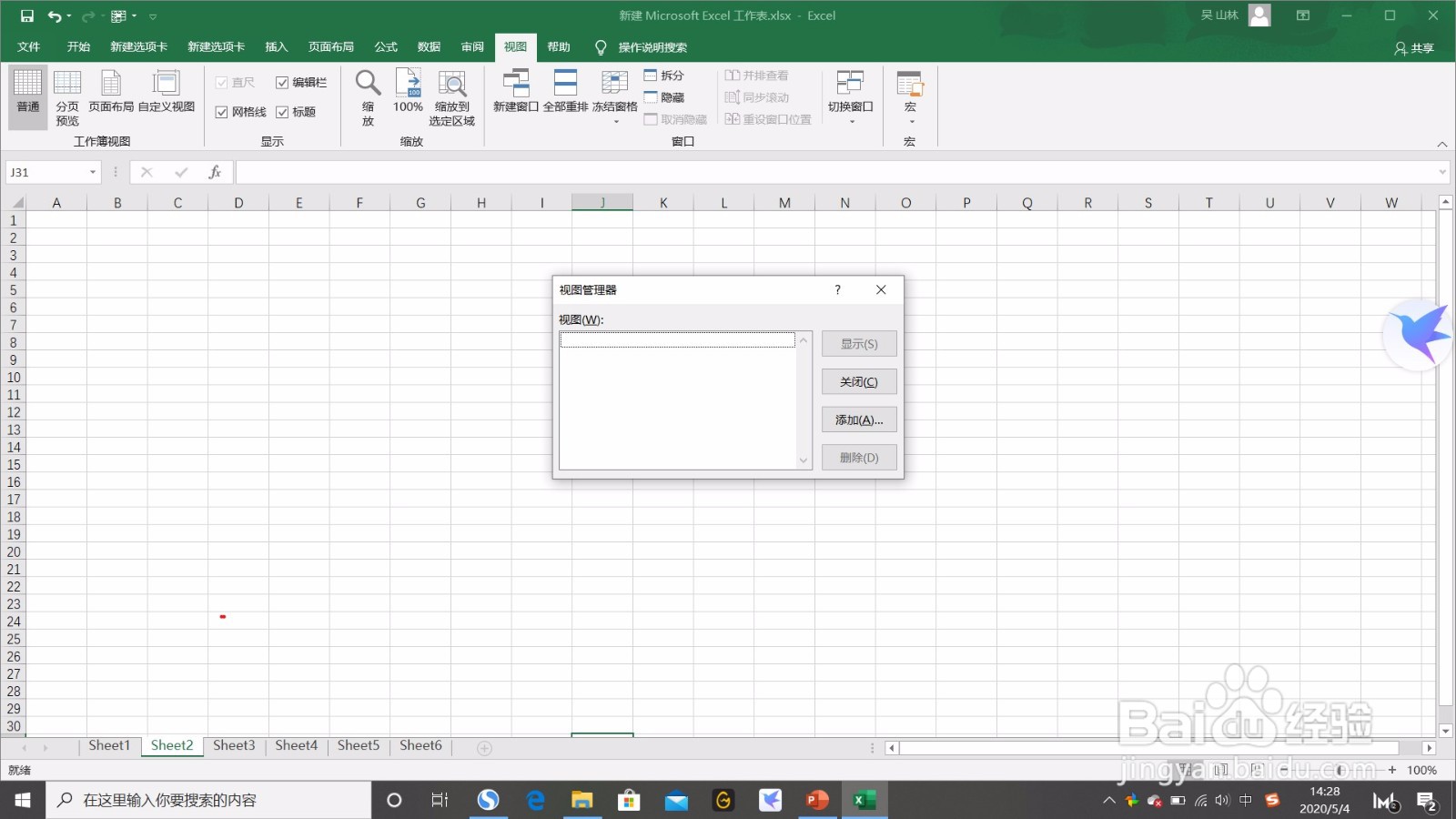Screen dimensions: 1456x819
Task: Expand the Switch Windows (切换窗口) dropdown
Action: click(851, 121)
